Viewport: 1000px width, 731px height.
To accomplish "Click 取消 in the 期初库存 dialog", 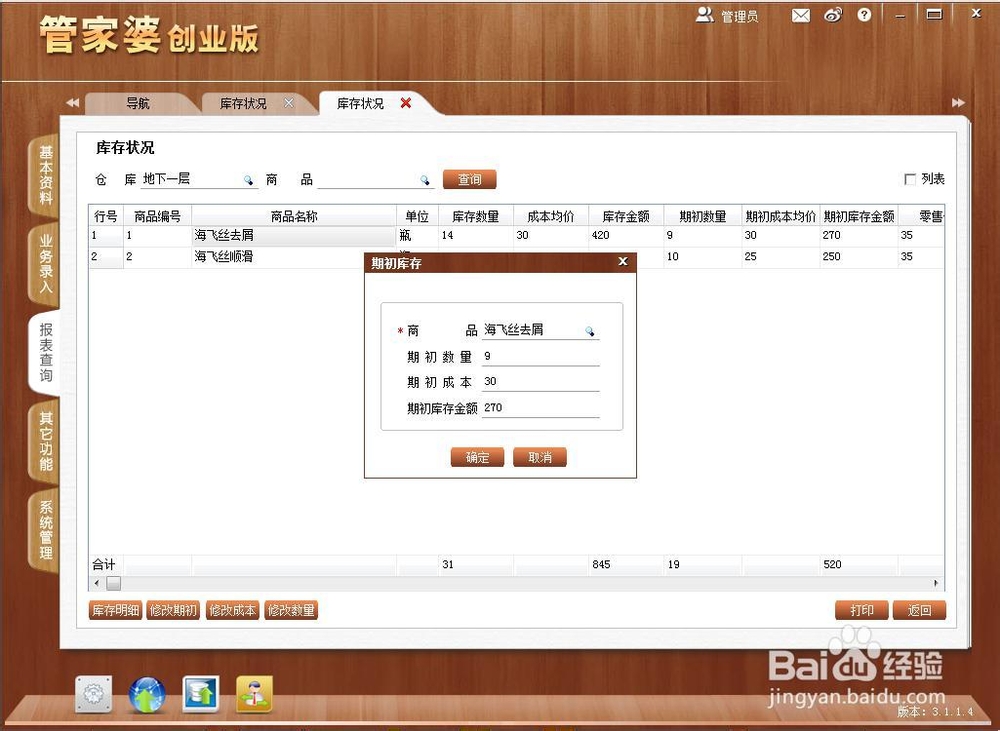I will [x=540, y=457].
